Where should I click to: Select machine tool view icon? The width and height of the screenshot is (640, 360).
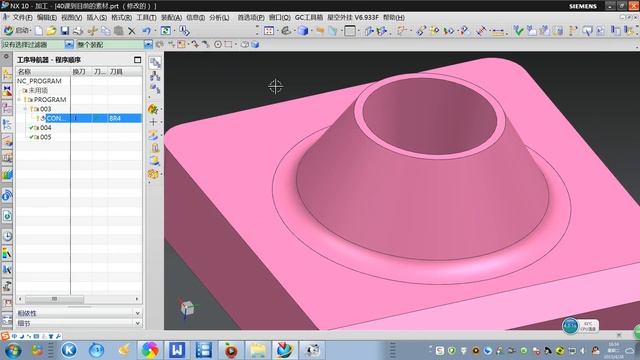click(155, 76)
